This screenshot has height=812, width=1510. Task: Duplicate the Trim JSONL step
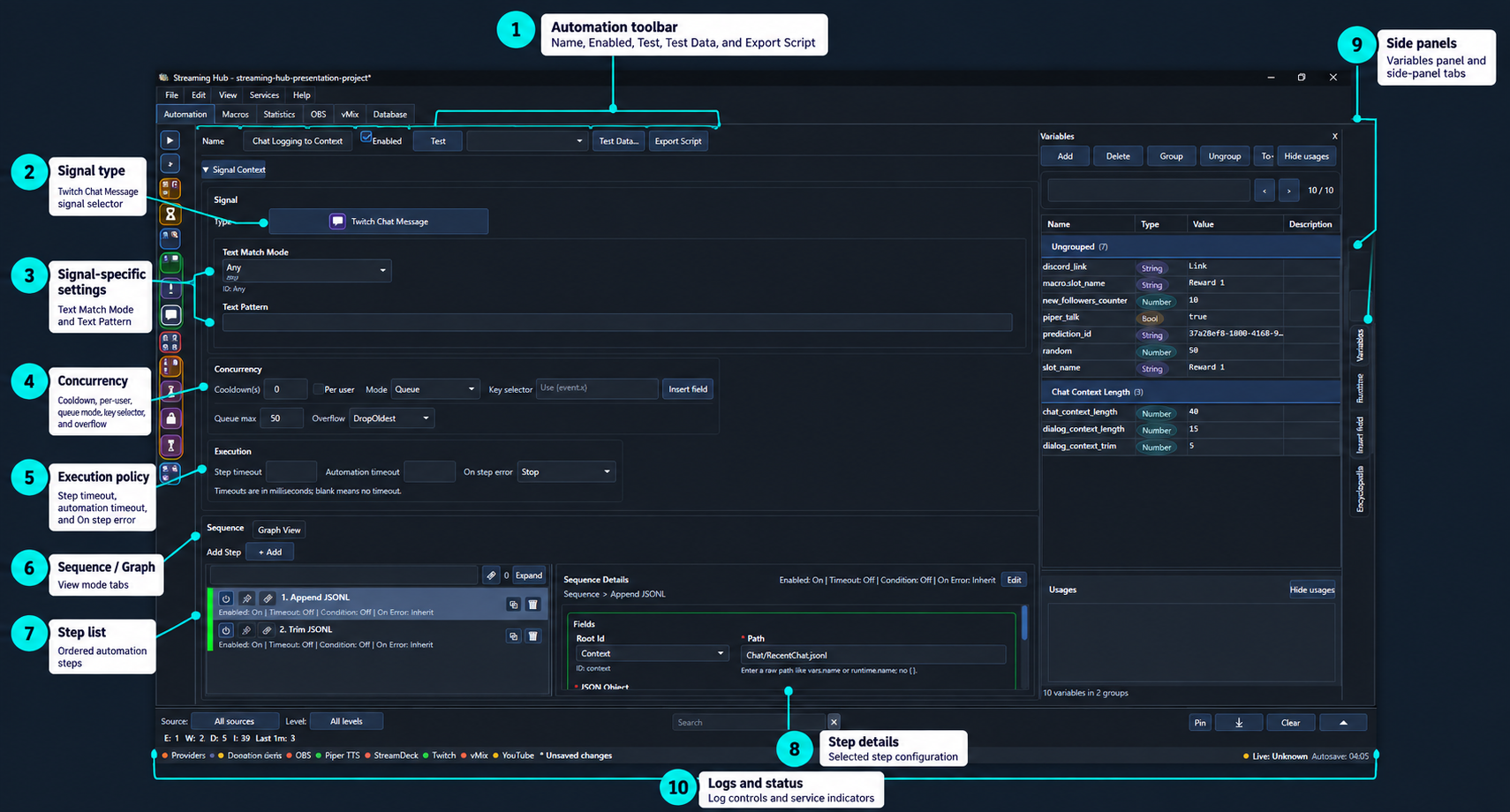tap(513, 635)
